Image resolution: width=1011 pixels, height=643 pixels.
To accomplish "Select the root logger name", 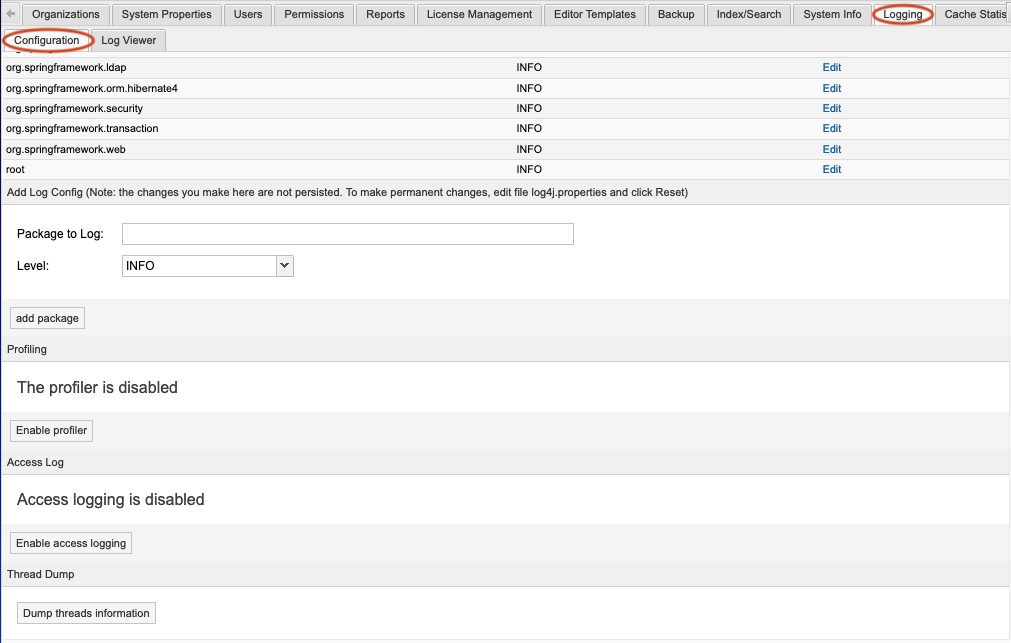I will (15, 169).
